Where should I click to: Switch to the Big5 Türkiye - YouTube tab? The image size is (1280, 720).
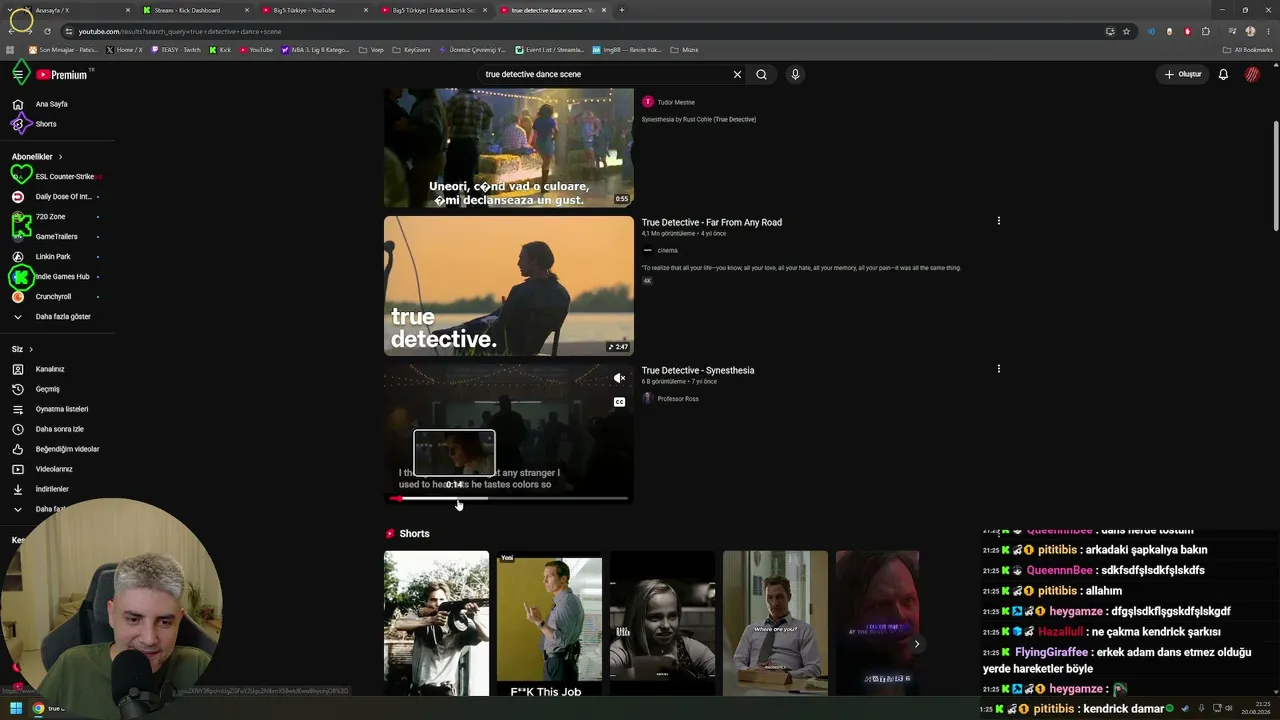coord(313,10)
